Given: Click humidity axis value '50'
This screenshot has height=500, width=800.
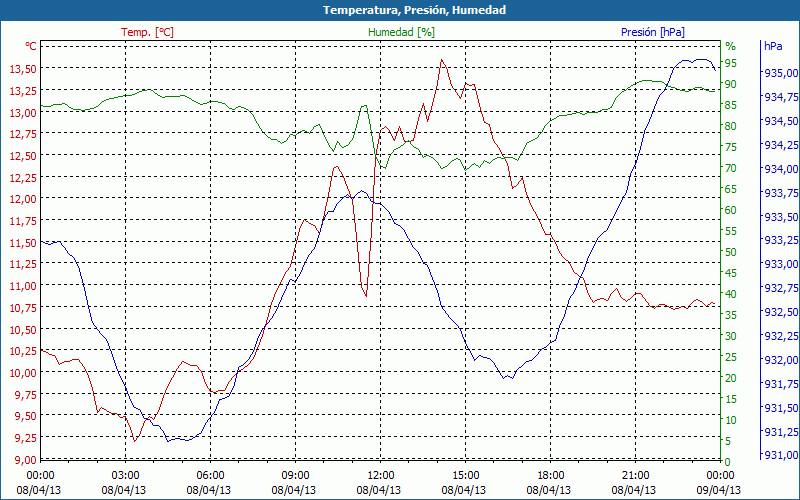Looking at the screenshot, I should point(731,252).
